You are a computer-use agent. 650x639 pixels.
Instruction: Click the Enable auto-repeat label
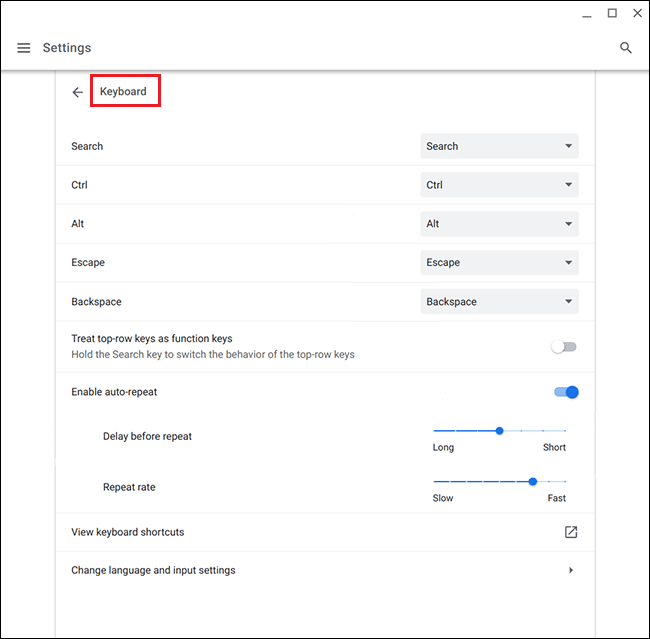coord(114,392)
